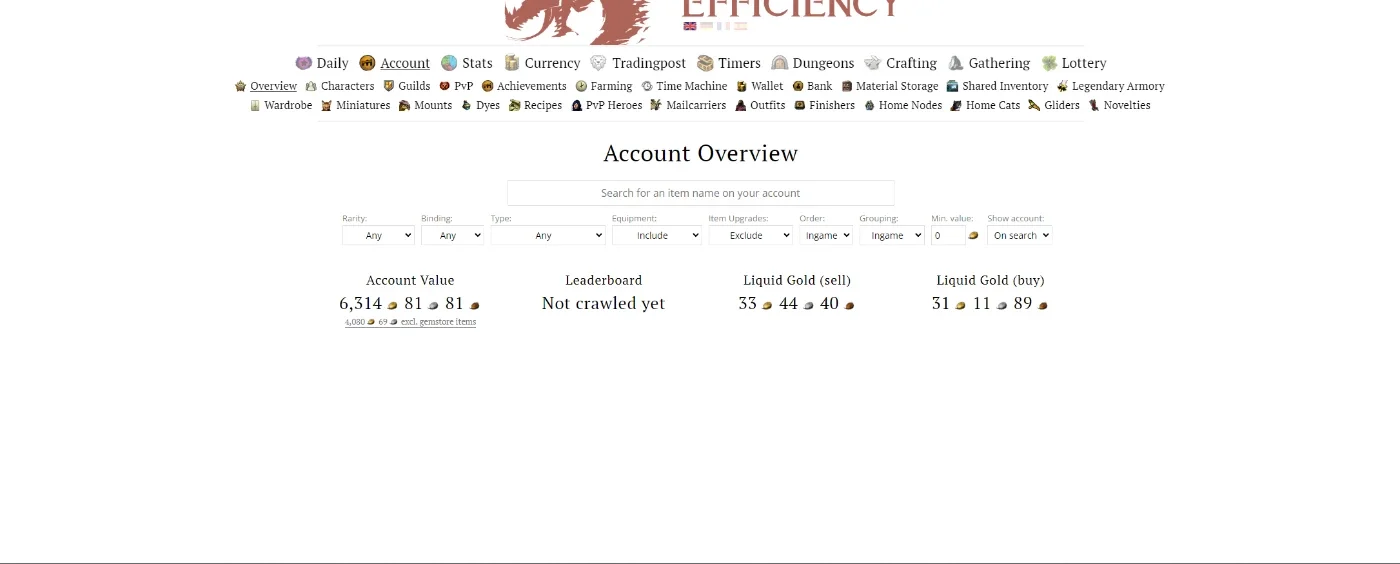Click the Account coin icon
Screen dimensions: 1400x564
(367, 63)
